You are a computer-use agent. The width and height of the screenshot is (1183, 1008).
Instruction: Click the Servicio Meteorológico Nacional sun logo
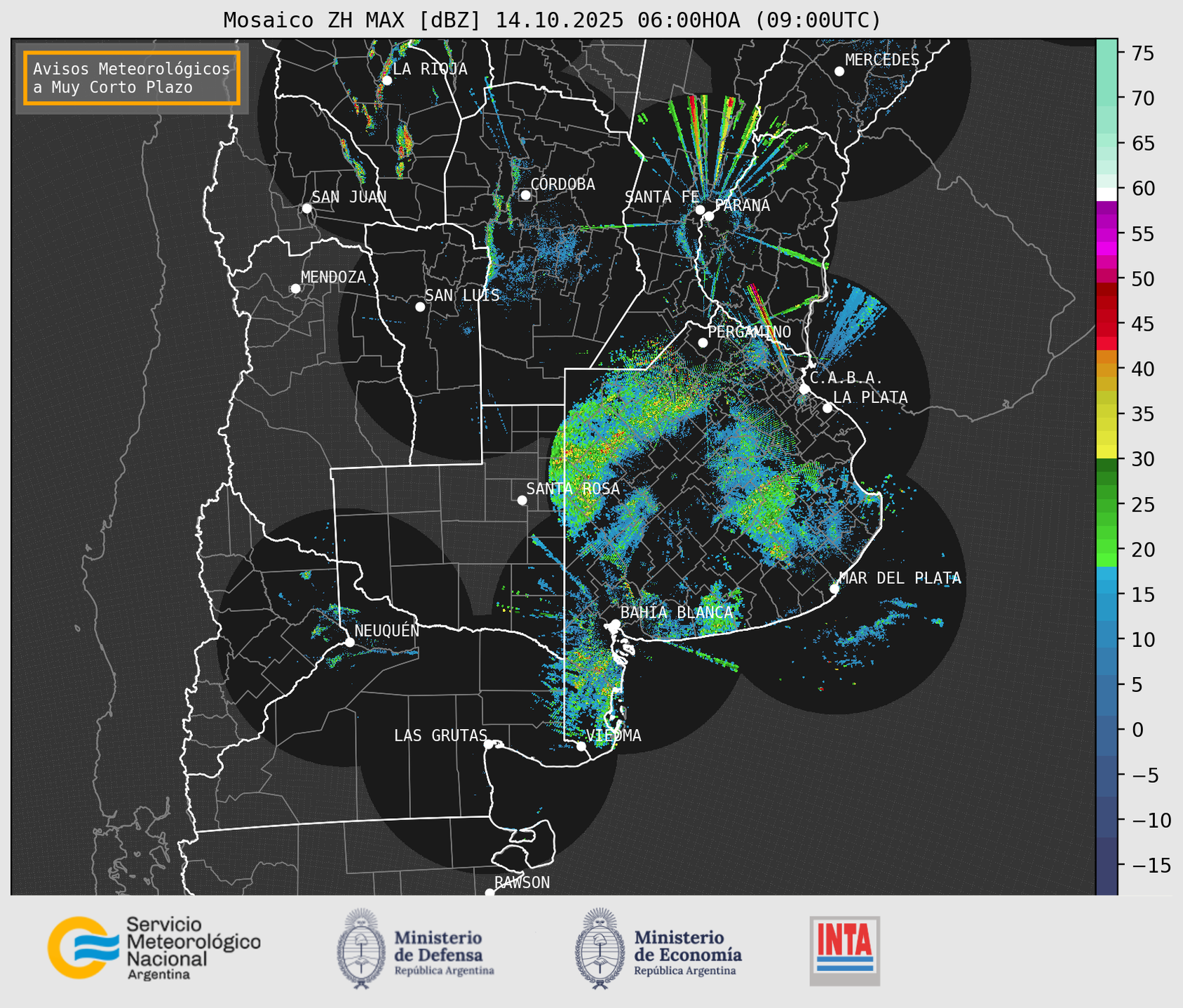point(83,948)
